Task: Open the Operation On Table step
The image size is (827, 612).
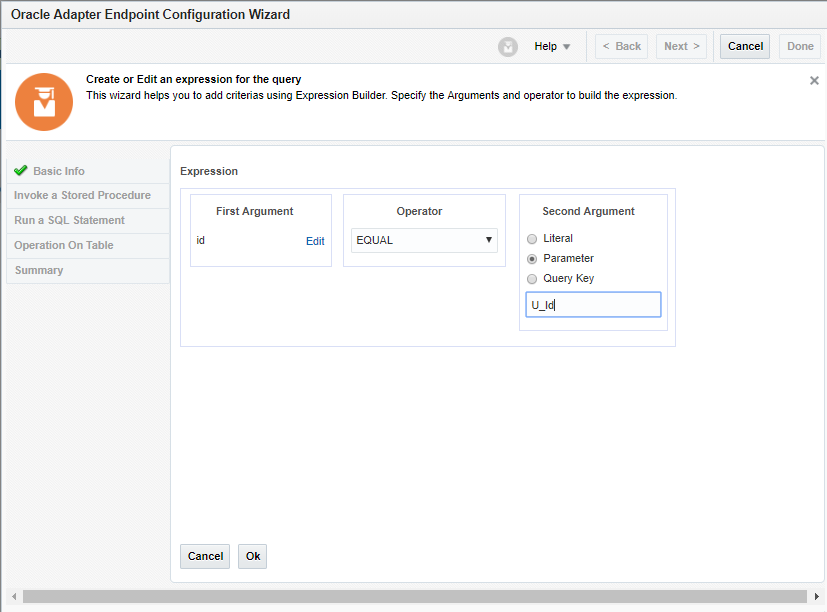Action: click(x=64, y=245)
